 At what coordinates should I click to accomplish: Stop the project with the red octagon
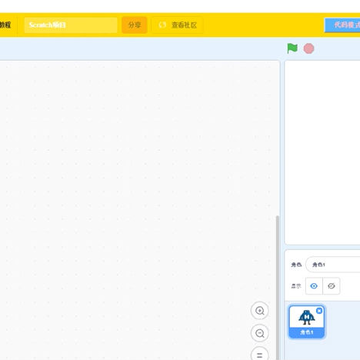(x=309, y=49)
